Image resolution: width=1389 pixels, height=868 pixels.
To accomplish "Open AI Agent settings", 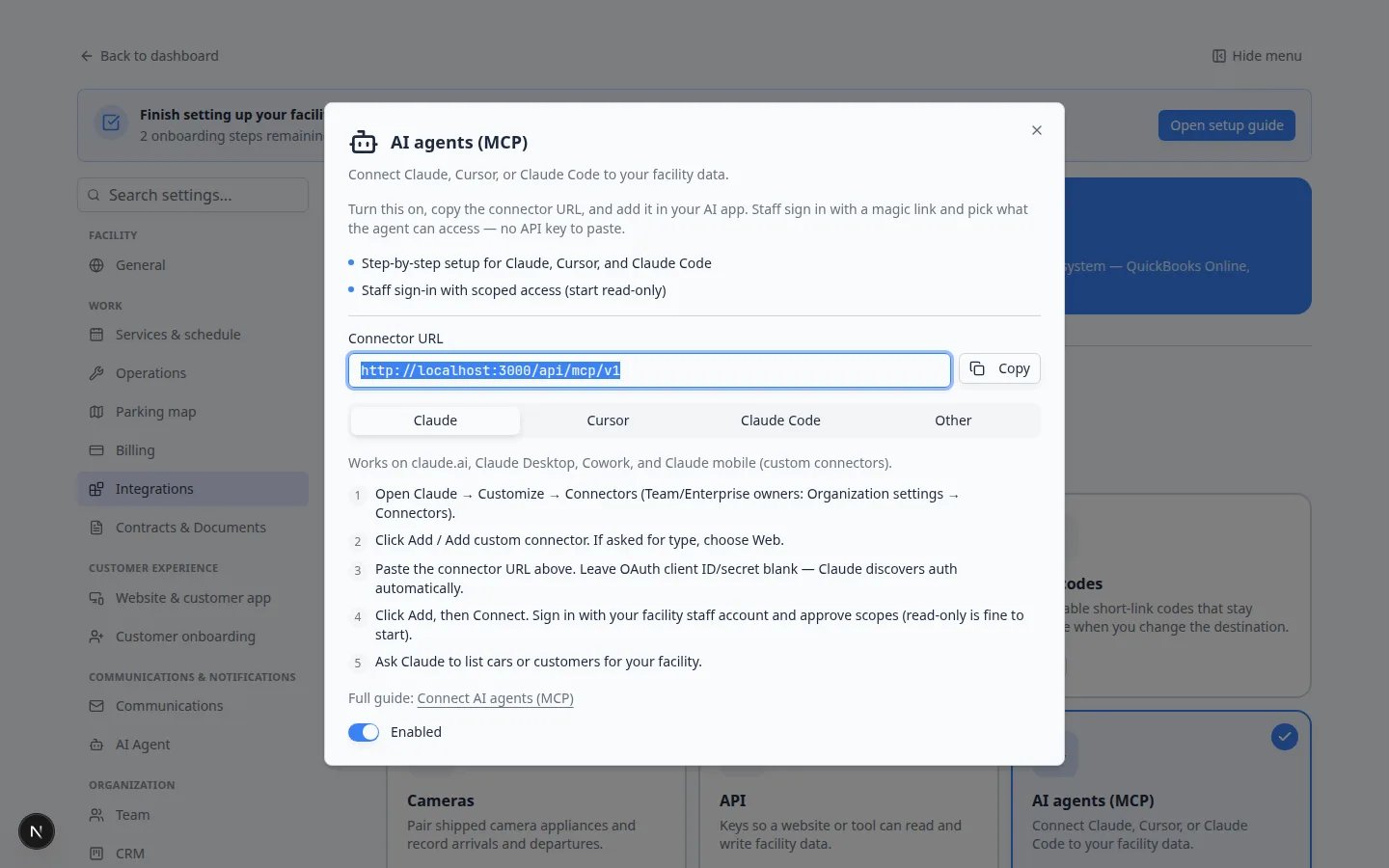I will click(193, 745).
